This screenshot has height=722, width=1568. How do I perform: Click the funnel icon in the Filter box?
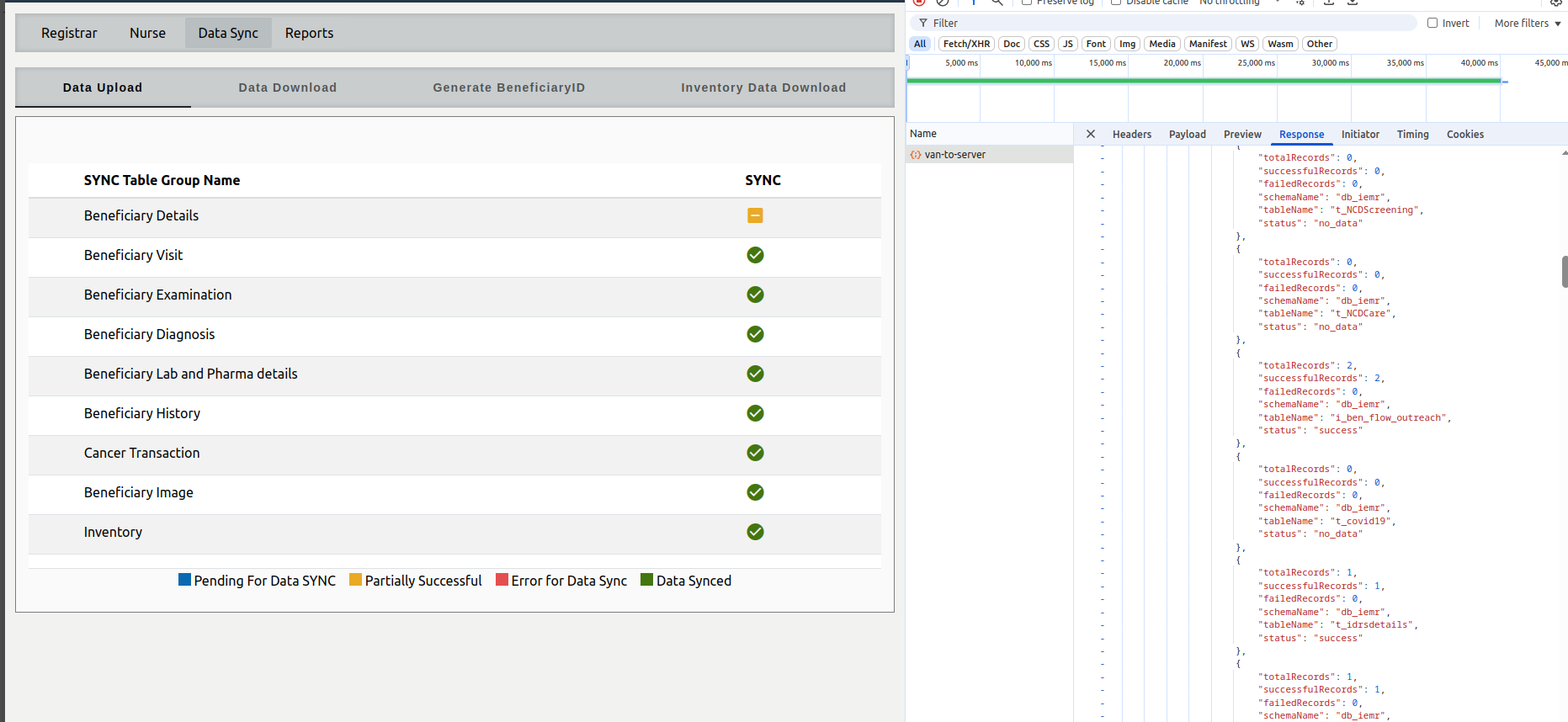tap(923, 24)
